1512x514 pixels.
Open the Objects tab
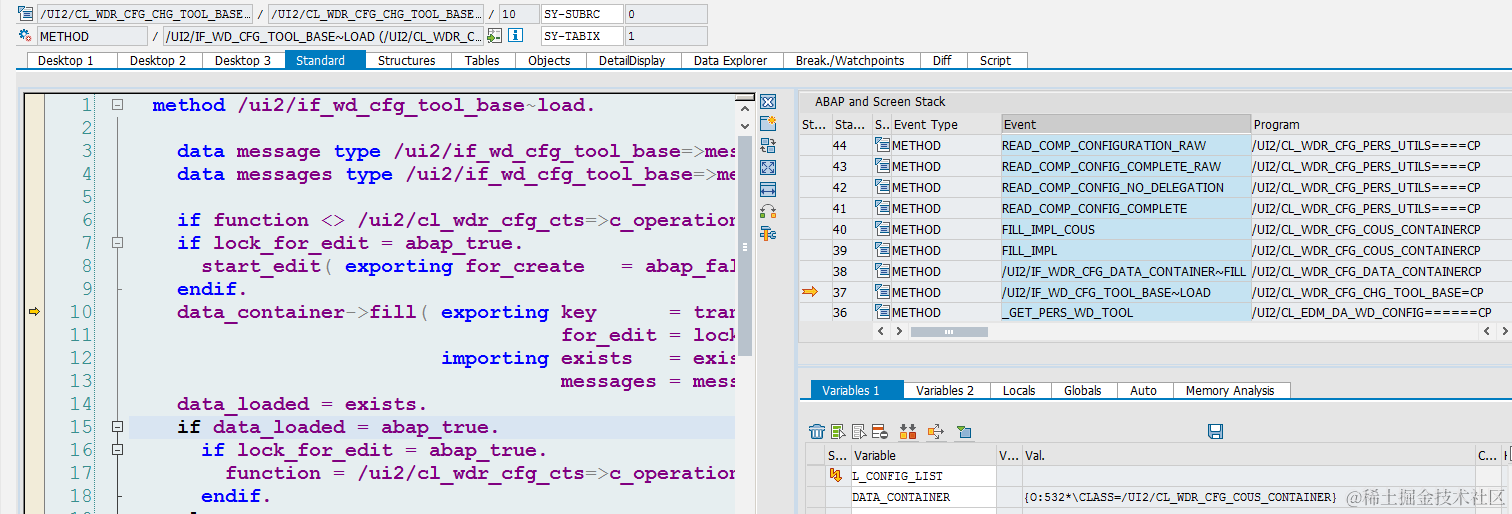coord(549,61)
